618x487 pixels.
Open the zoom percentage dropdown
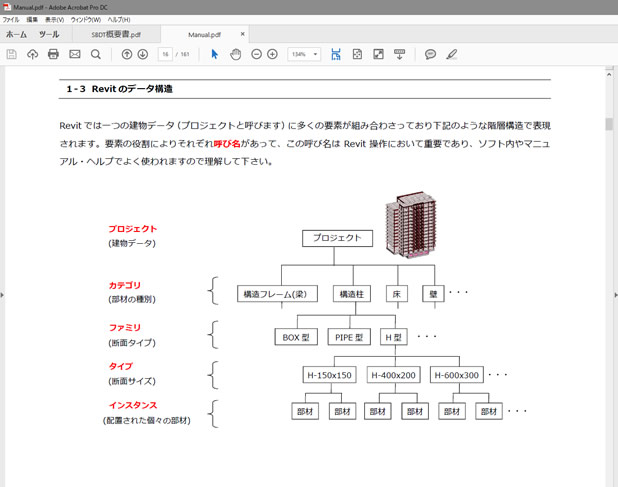tap(315, 54)
